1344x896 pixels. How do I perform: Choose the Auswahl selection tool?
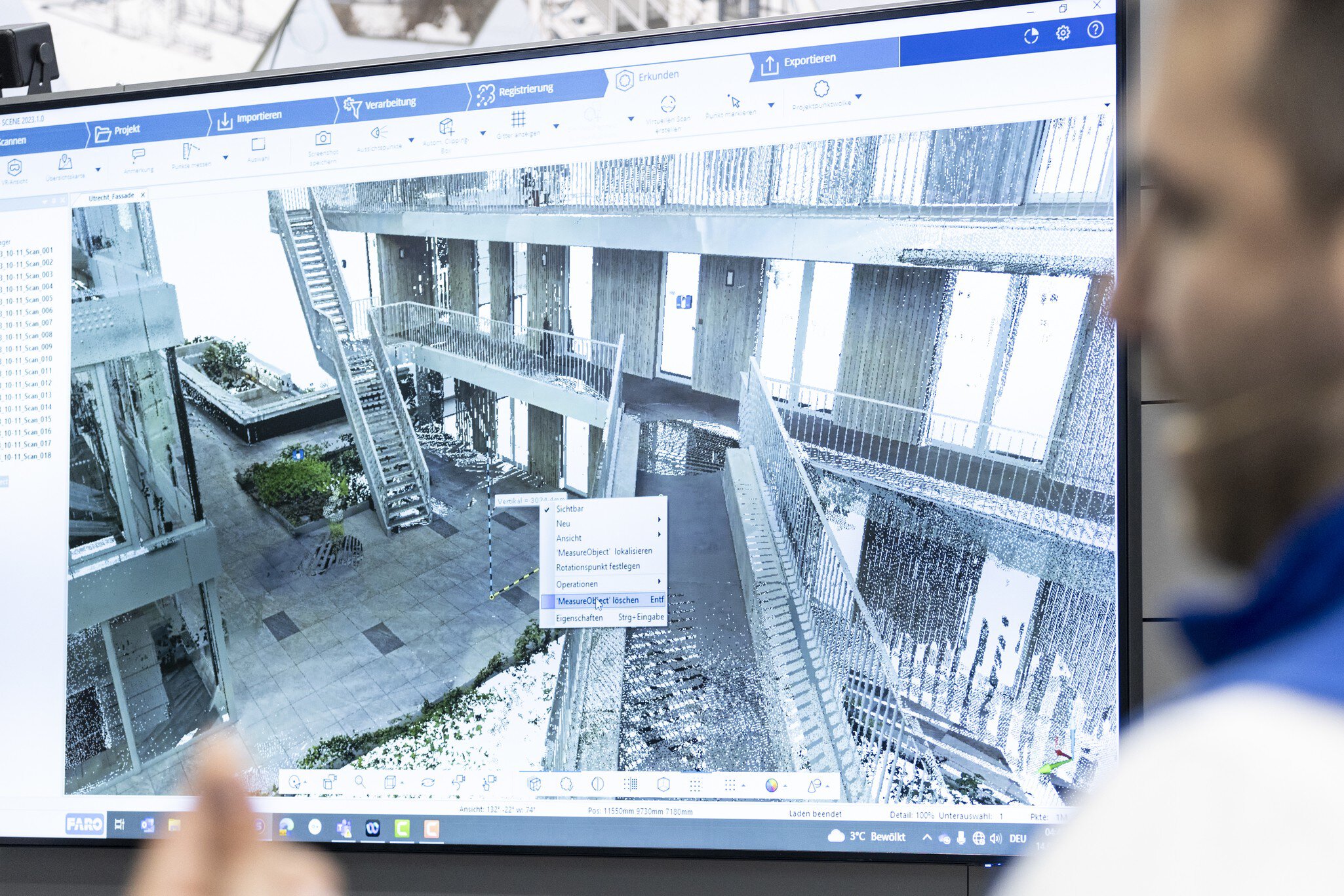258,150
